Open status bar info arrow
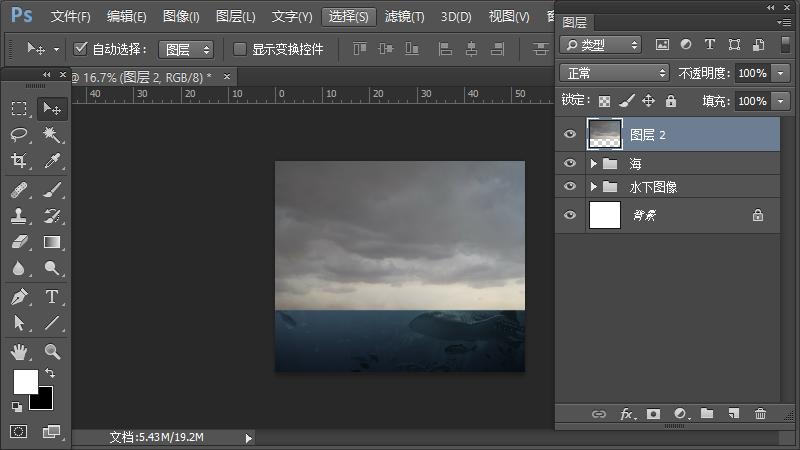The width and height of the screenshot is (800, 450). tap(248, 438)
